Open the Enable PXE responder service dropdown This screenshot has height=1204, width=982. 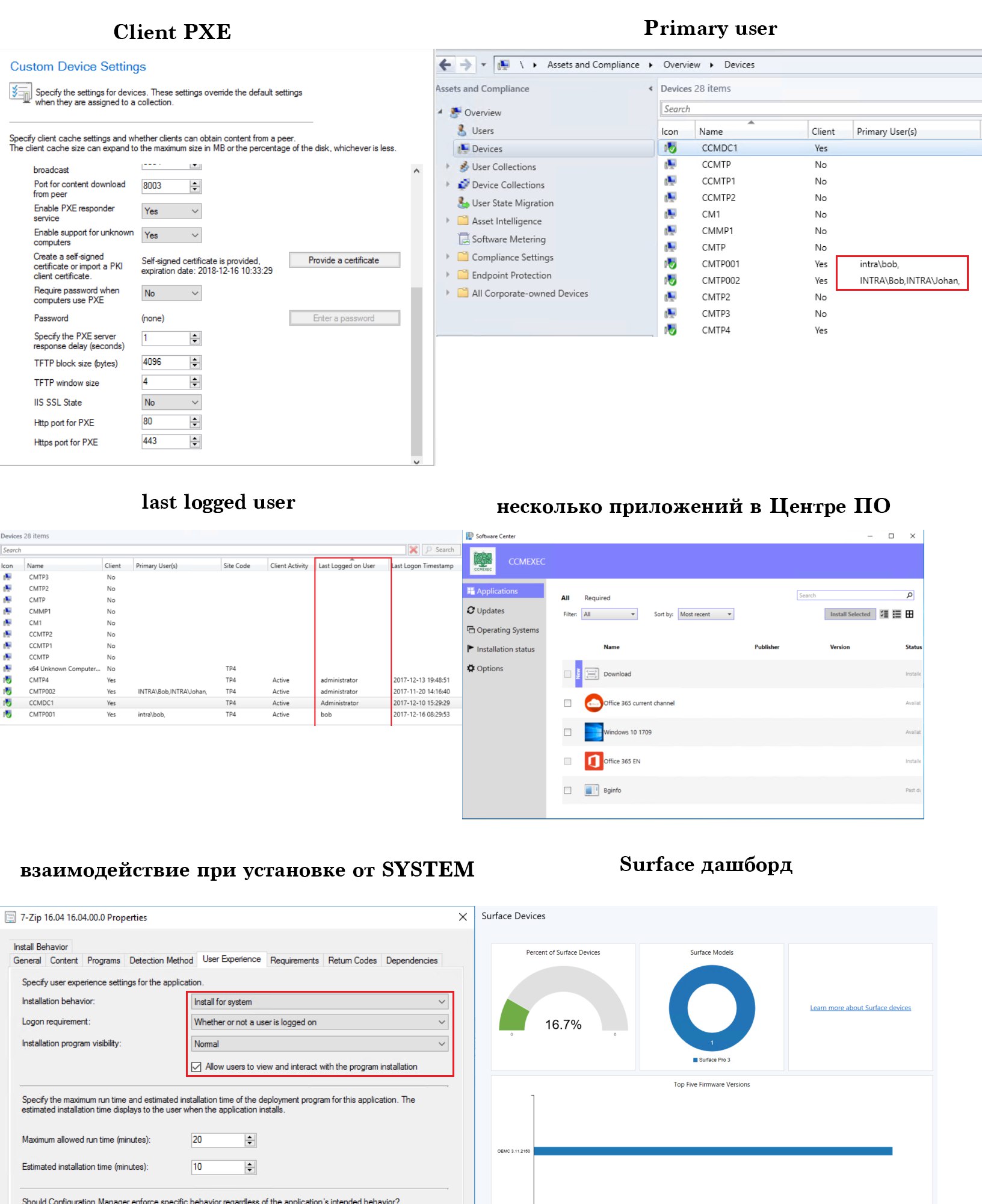(x=171, y=211)
